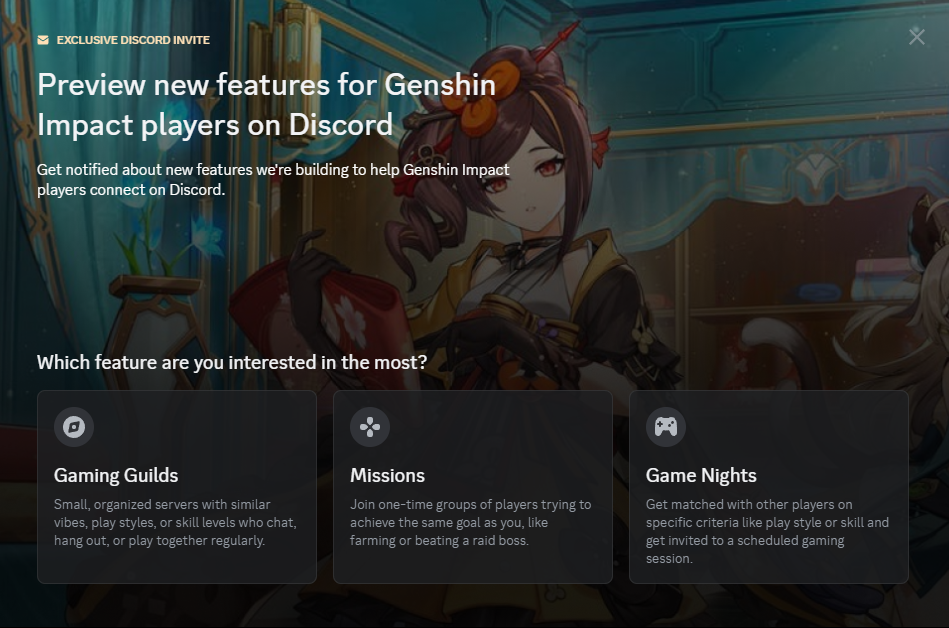Screen dimensions: 949x628
Task: Click the game controller icon on Game Nights
Action: [x=666, y=427]
